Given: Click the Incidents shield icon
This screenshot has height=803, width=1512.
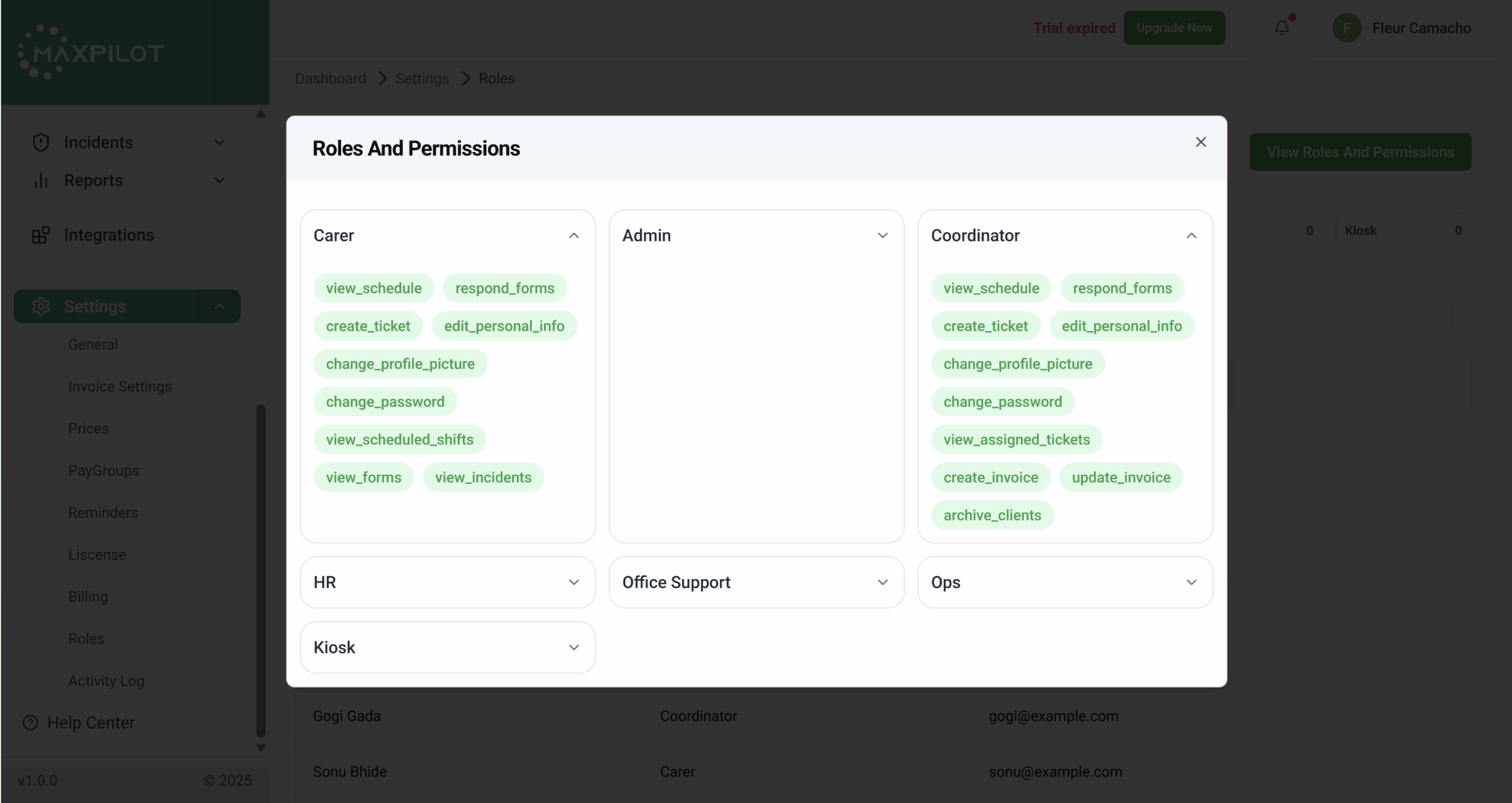Looking at the screenshot, I should click(41, 142).
